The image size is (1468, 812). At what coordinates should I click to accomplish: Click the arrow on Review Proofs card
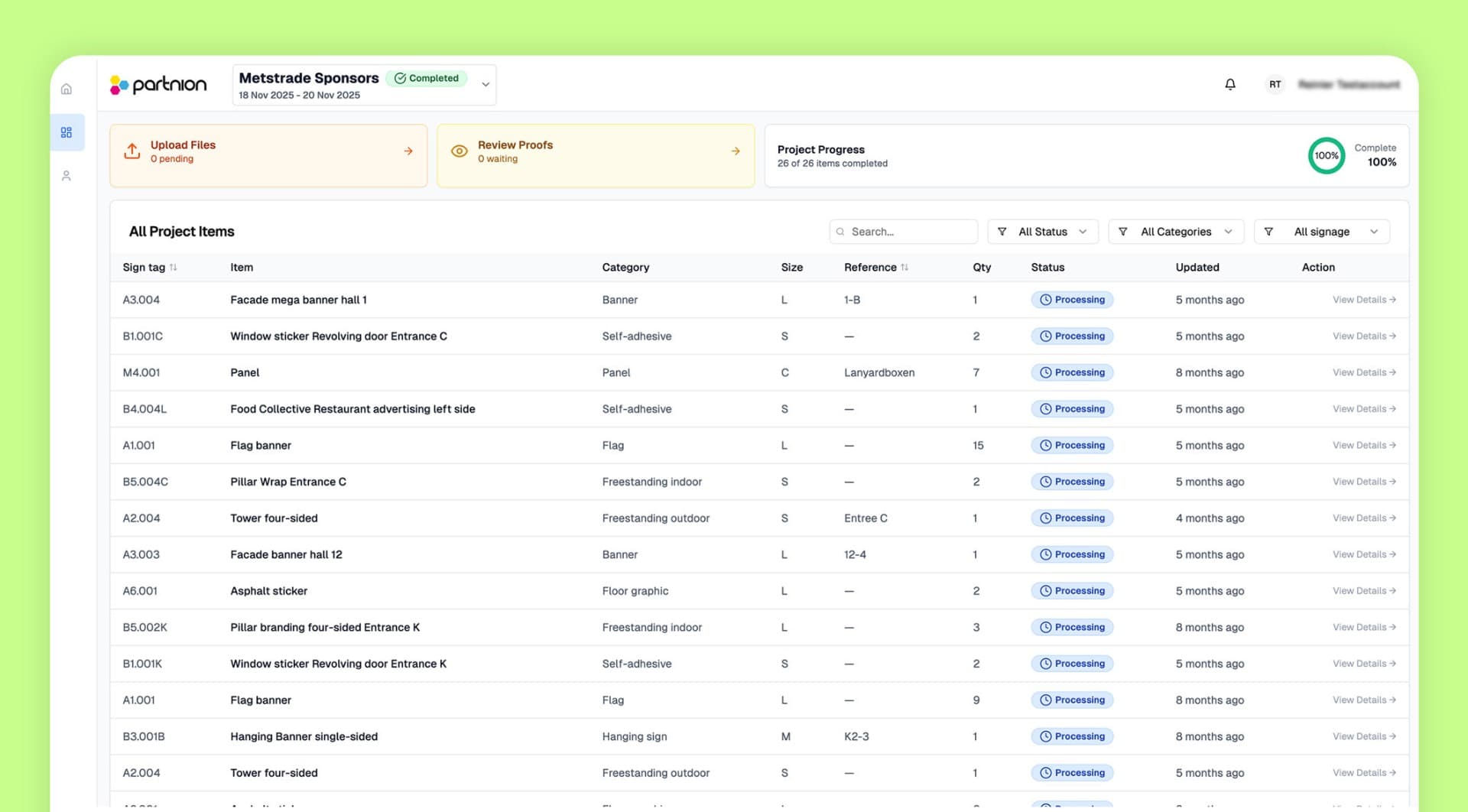click(736, 151)
